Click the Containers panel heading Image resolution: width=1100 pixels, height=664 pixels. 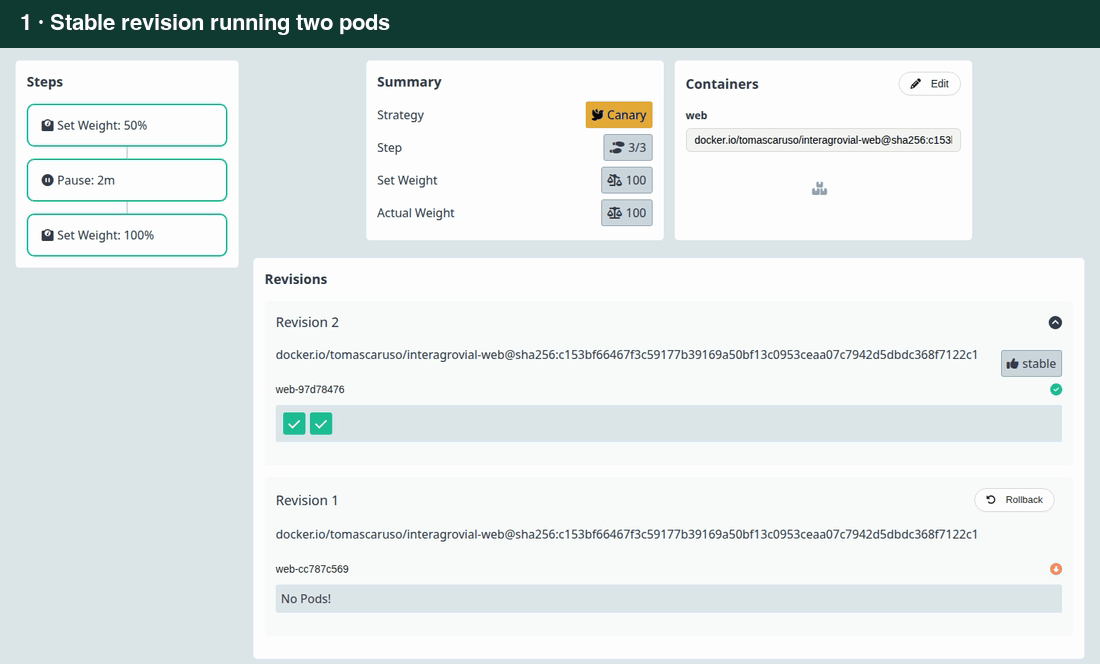(x=722, y=84)
